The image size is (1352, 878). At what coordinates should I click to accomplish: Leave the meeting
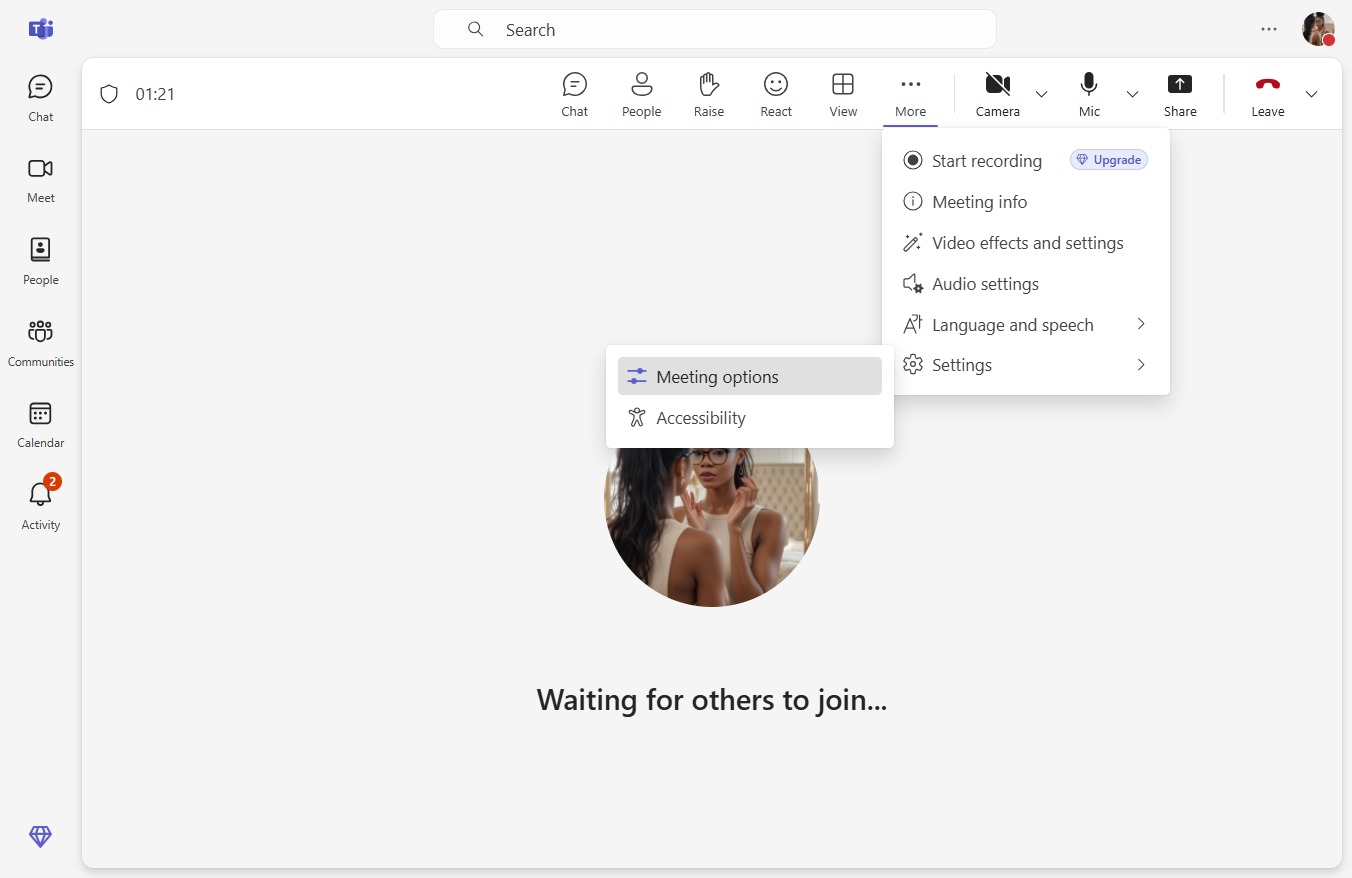1268,95
